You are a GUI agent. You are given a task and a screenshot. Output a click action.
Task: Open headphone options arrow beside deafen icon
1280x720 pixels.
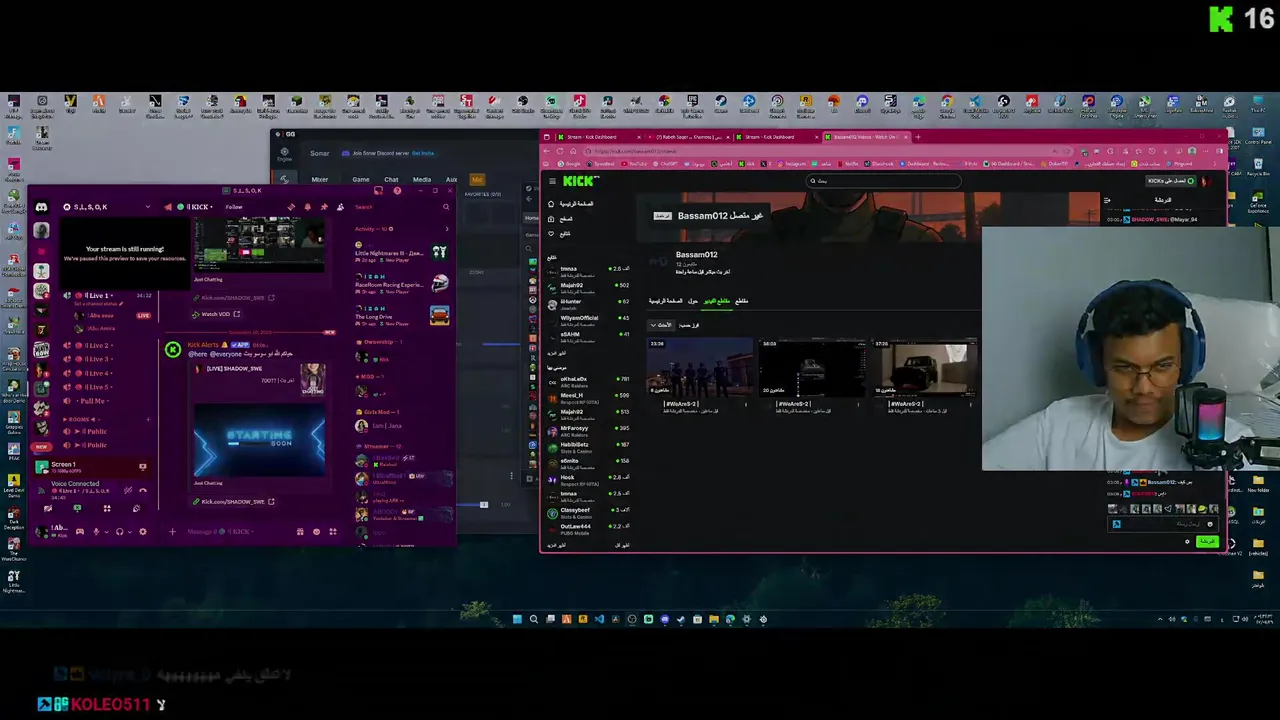click(130, 532)
